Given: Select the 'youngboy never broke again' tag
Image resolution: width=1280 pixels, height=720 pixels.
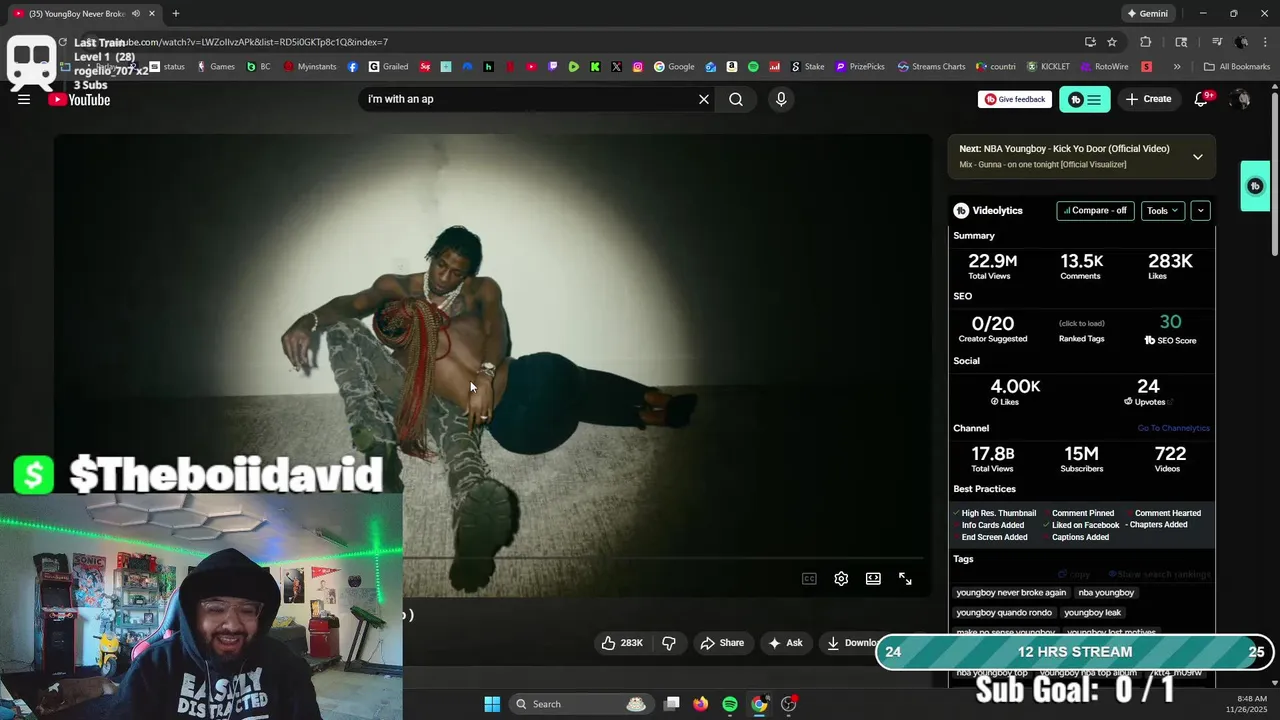Looking at the screenshot, I should [x=1011, y=592].
